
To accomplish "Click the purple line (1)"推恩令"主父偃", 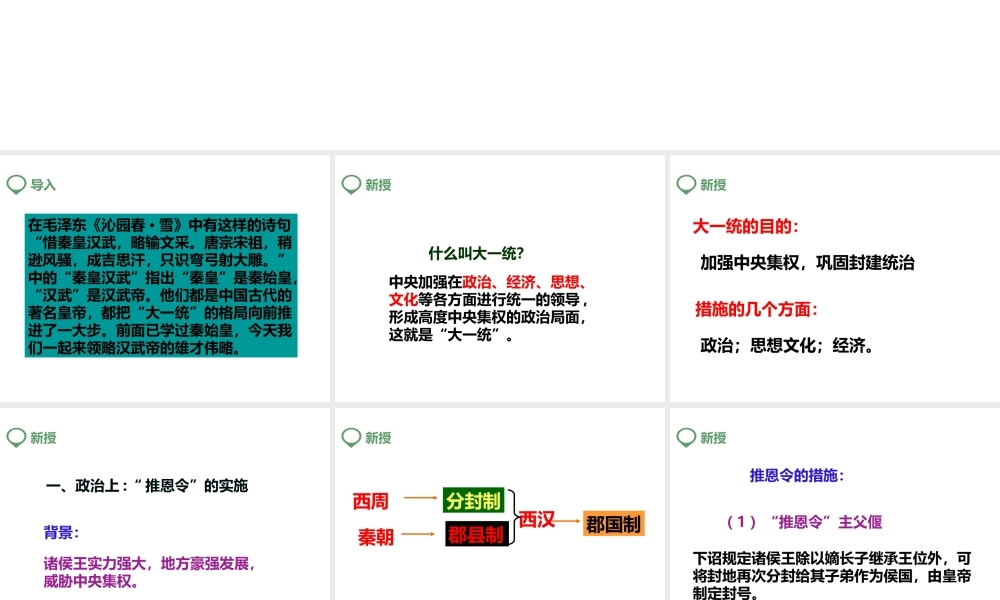I will [804, 522].
